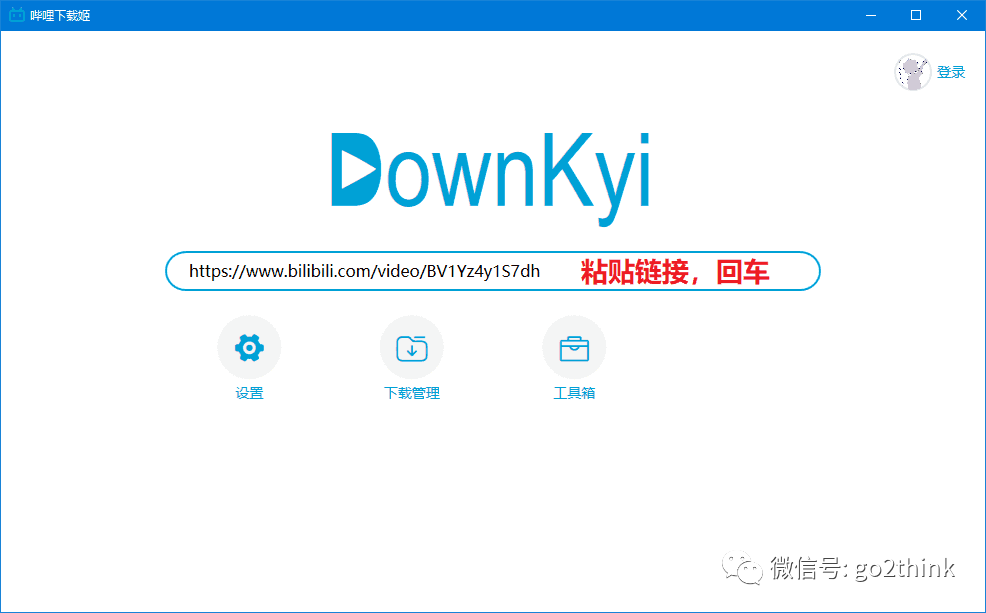Maximize the 哔哩下载姬 window
Viewport: 986px width, 613px height.
tap(916, 15)
